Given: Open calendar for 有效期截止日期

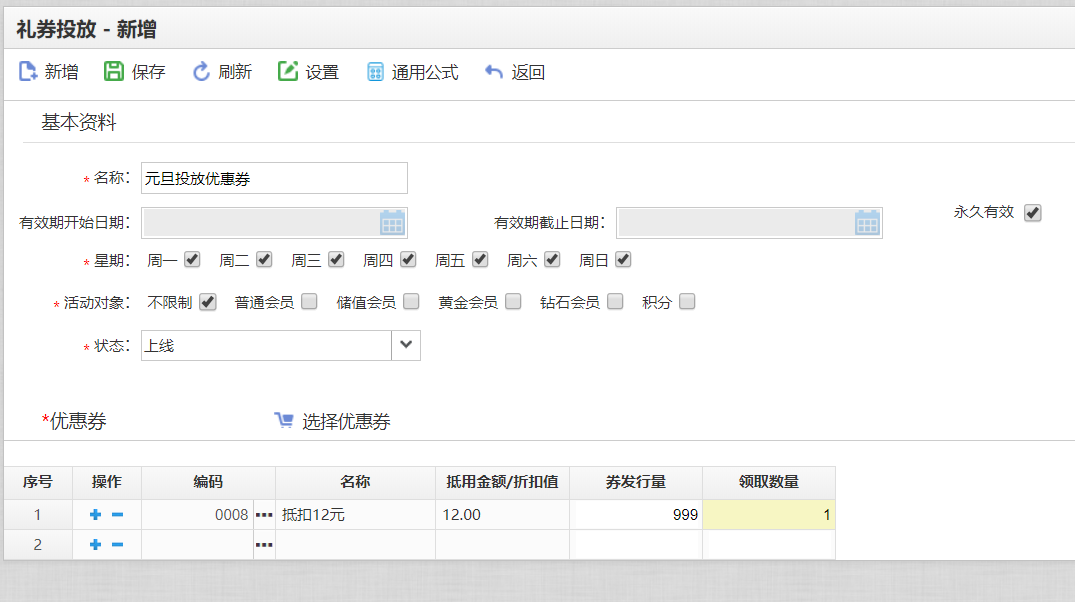Looking at the screenshot, I should point(867,222).
